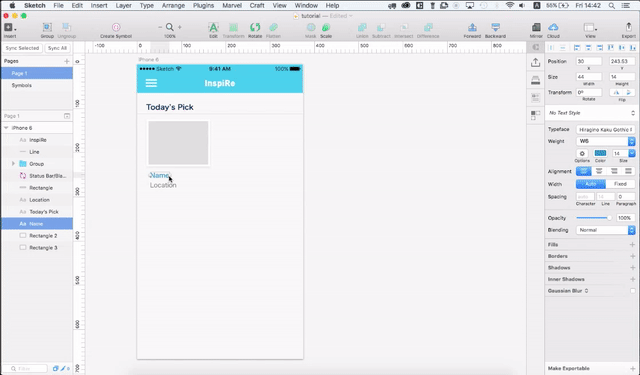
Task: Click the Group toolbar icon
Action: (47, 27)
